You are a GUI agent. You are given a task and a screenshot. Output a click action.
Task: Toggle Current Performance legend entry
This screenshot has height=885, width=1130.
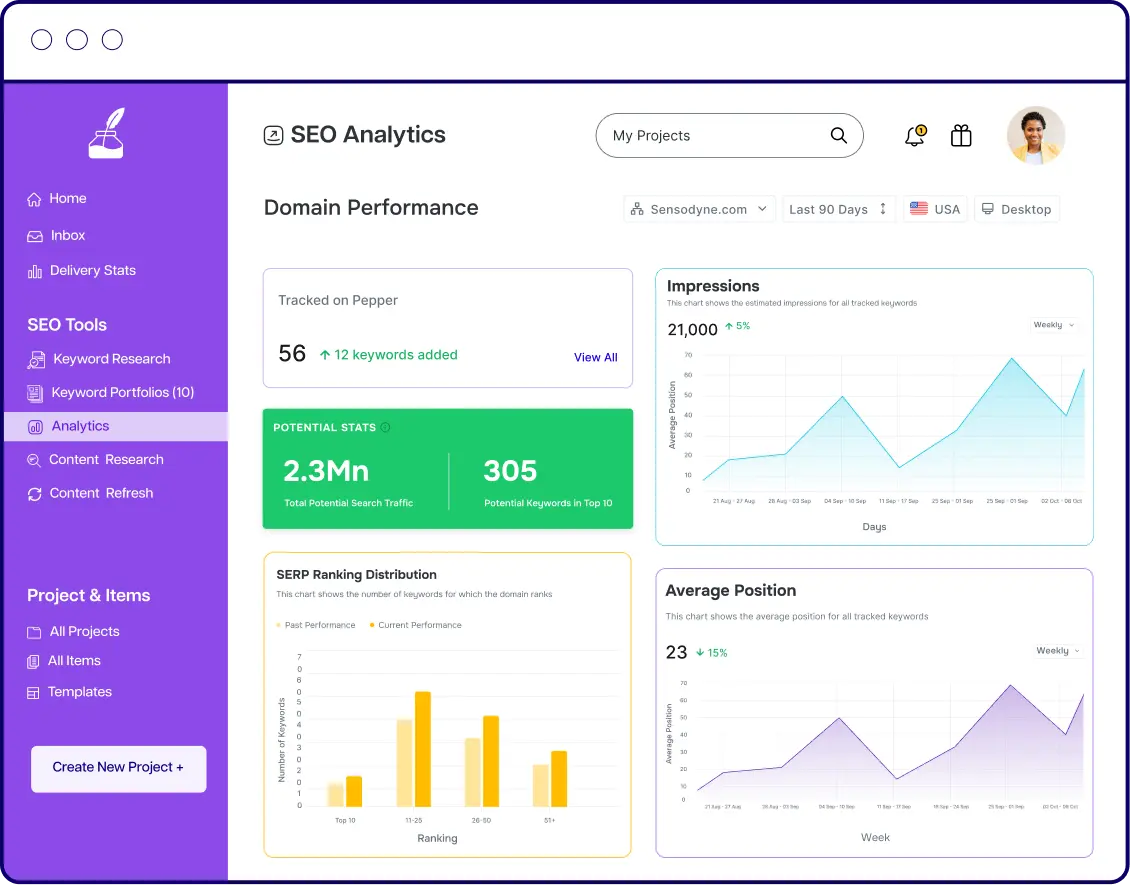point(416,626)
